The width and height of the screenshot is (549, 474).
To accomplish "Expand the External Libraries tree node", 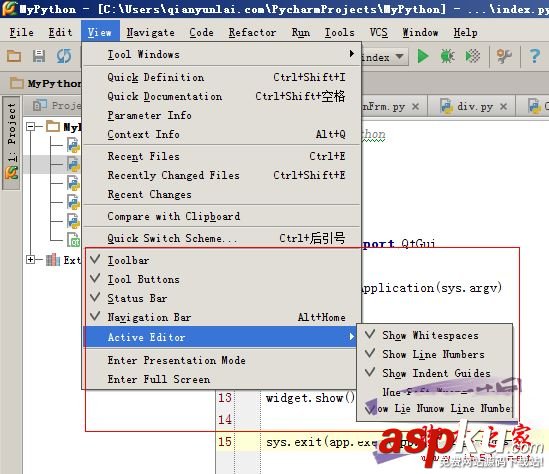I will click(x=31, y=260).
